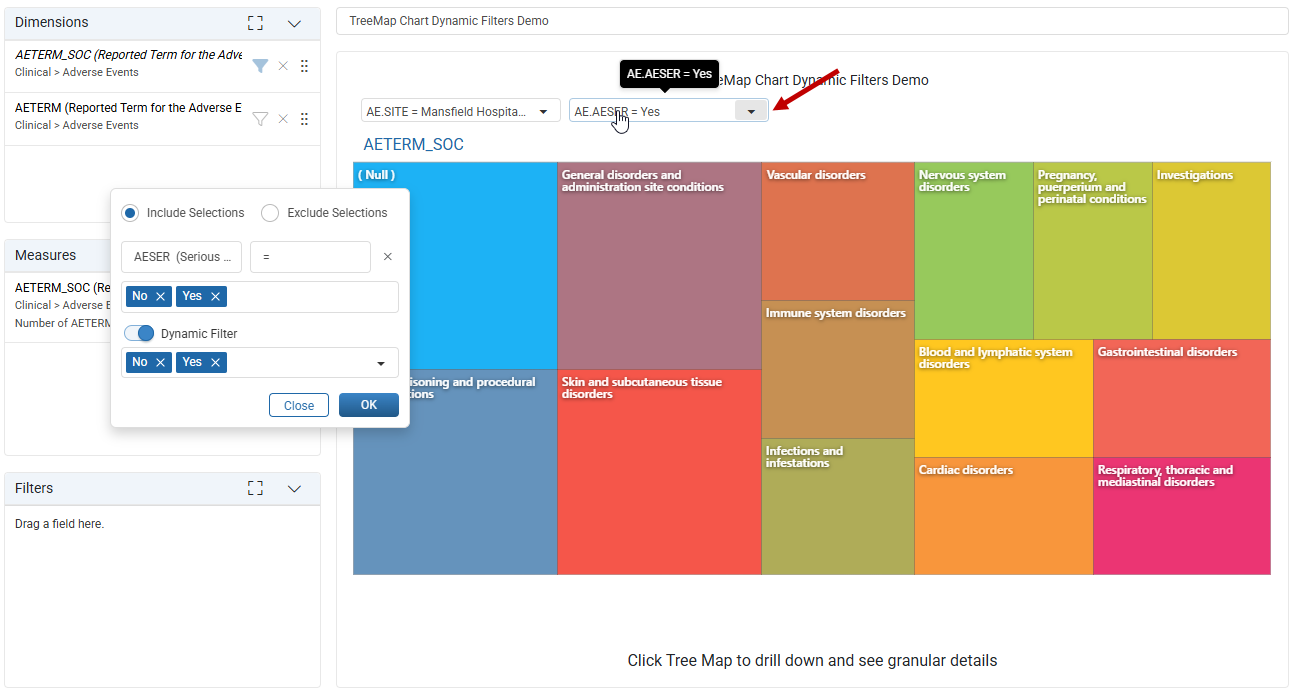
Task: Click the fullscreen icon in Dimensions panel
Action: click(x=256, y=23)
